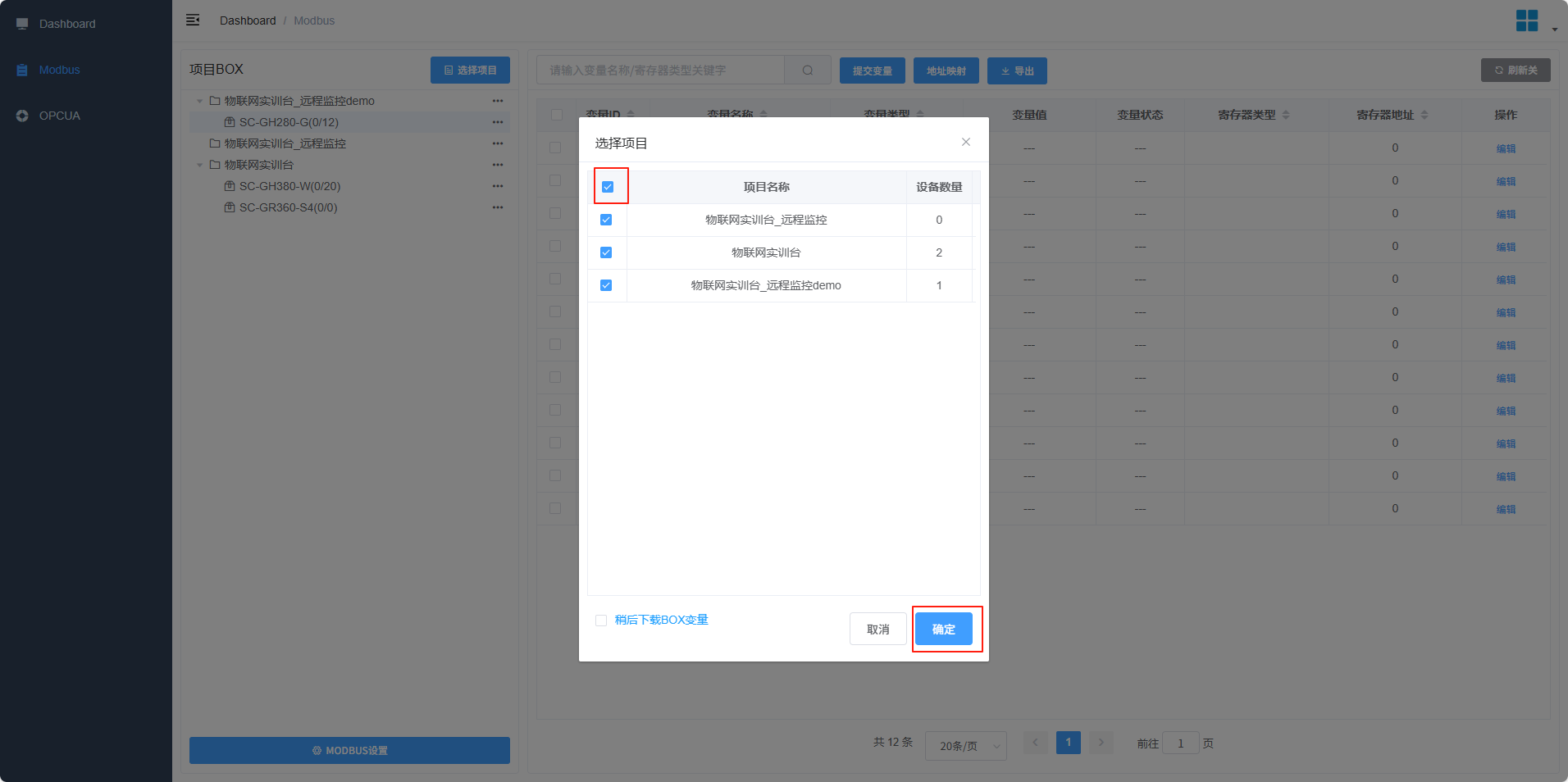Collapse the 物联网实训台 tree node
1568x782 pixels.
coord(199,165)
